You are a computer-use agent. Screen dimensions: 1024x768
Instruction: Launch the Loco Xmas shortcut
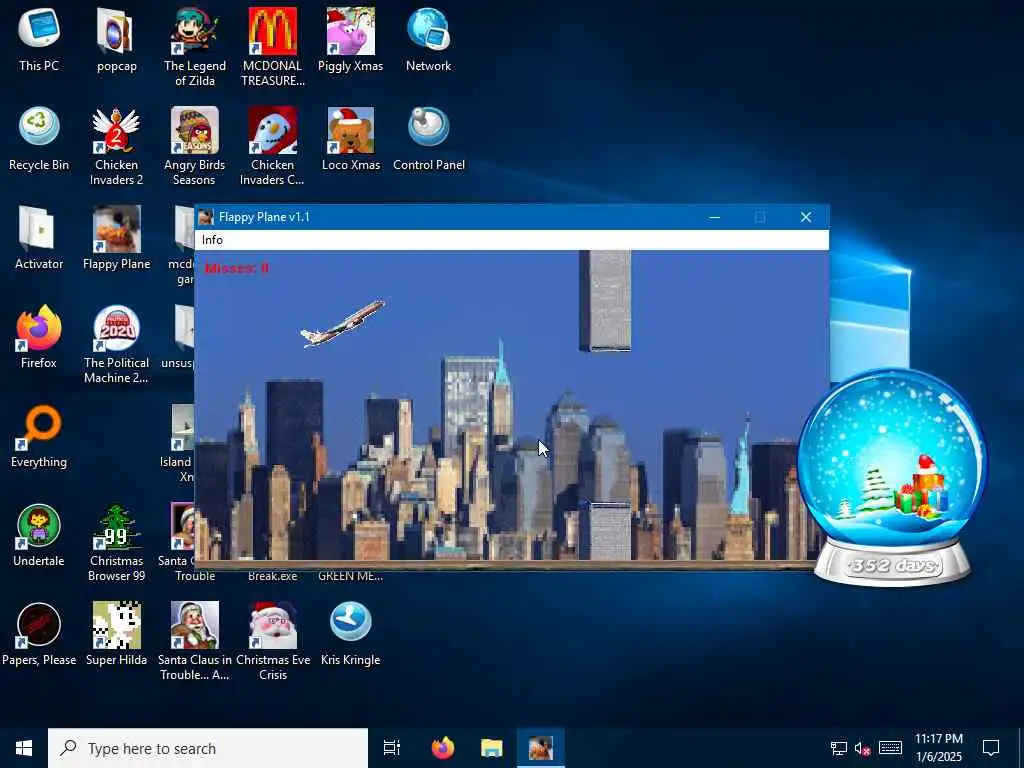pos(351,138)
